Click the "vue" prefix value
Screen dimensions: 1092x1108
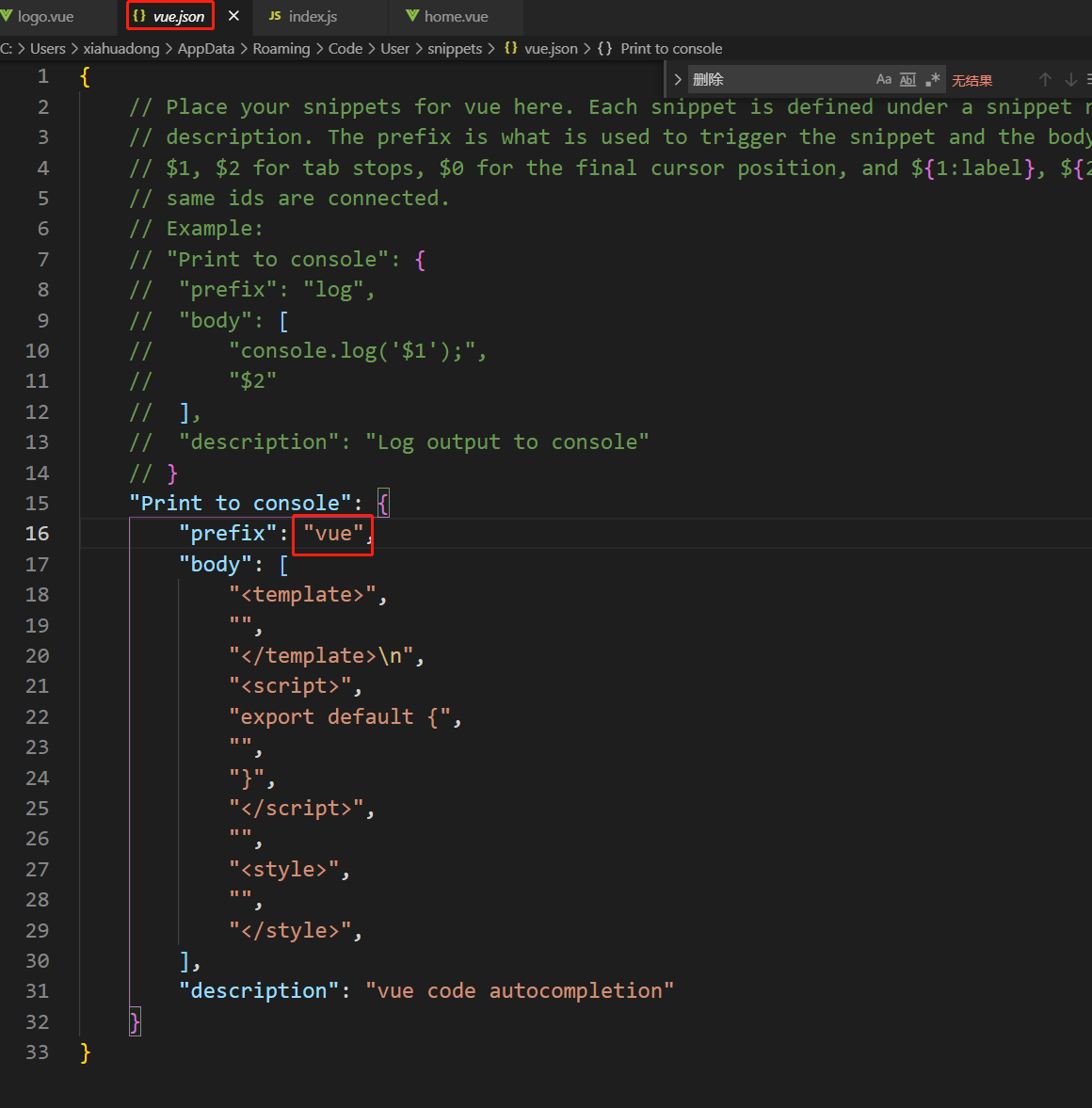tap(333, 534)
